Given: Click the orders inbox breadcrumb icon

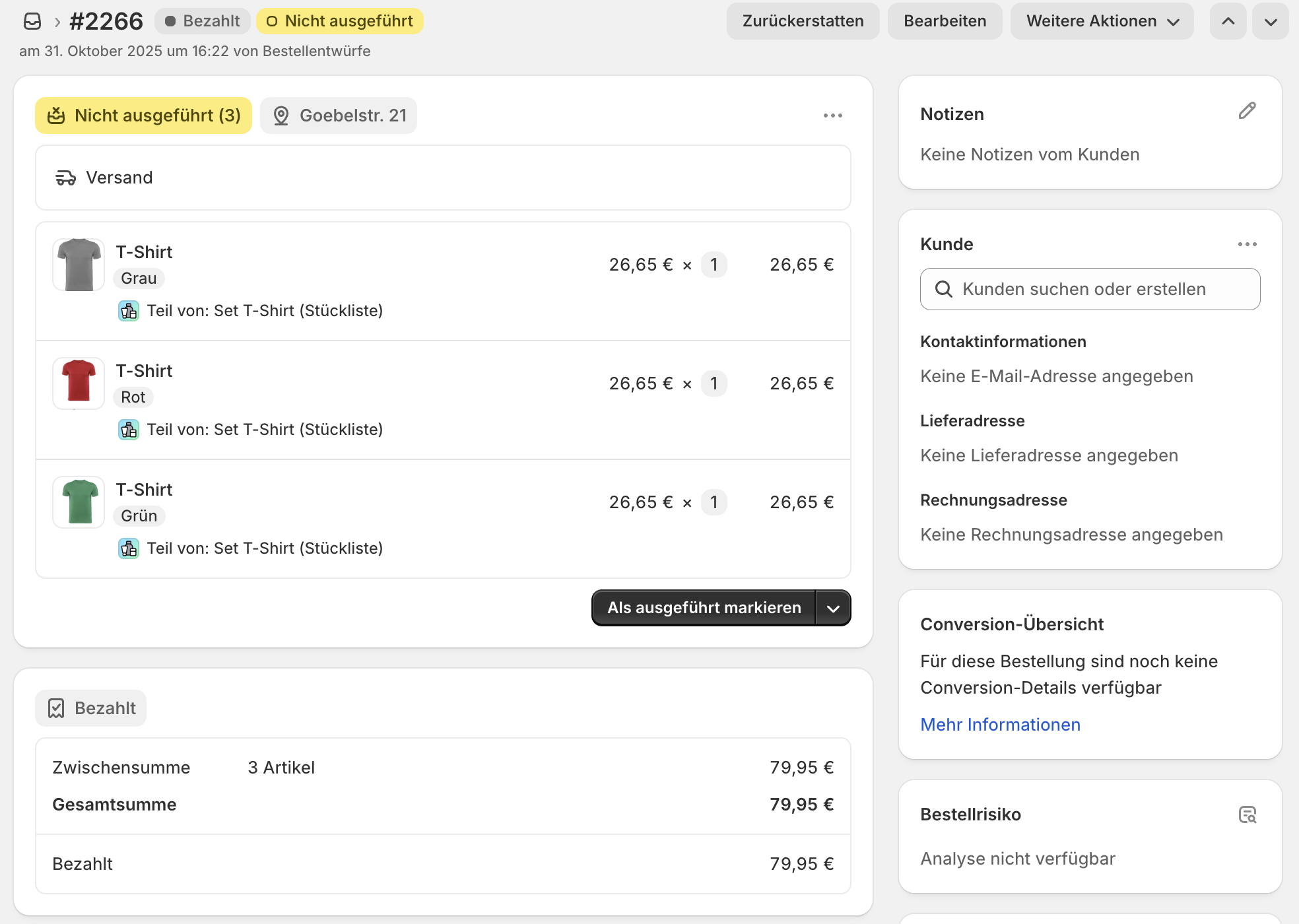Looking at the screenshot, I should (32, 21).
